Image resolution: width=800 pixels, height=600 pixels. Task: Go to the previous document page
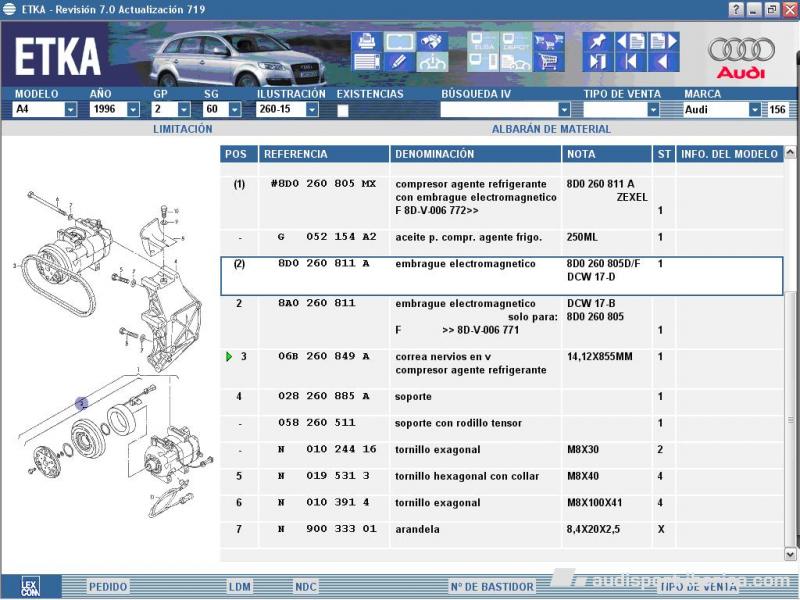point(631,41)
